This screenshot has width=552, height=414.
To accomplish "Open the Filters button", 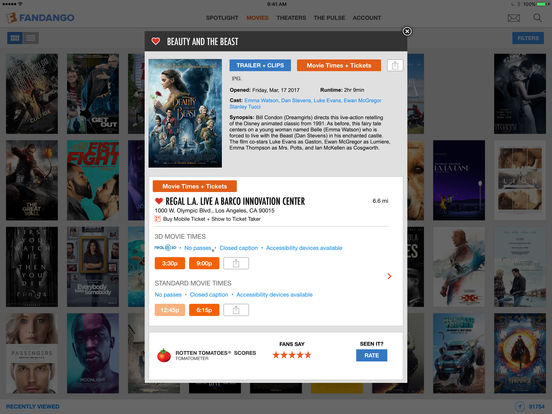I will click(528, 38).
